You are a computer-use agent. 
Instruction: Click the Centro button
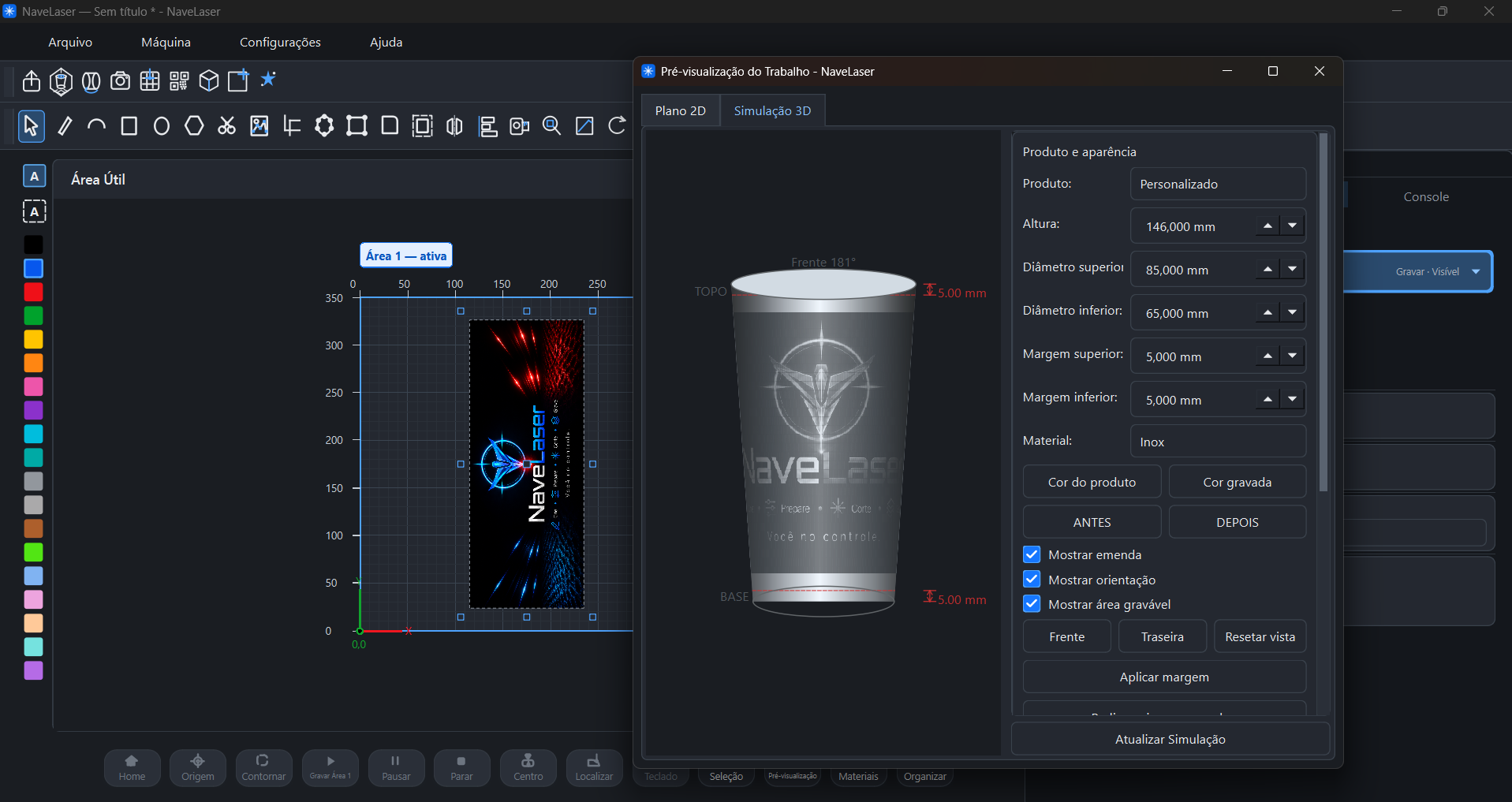[528, 768]
